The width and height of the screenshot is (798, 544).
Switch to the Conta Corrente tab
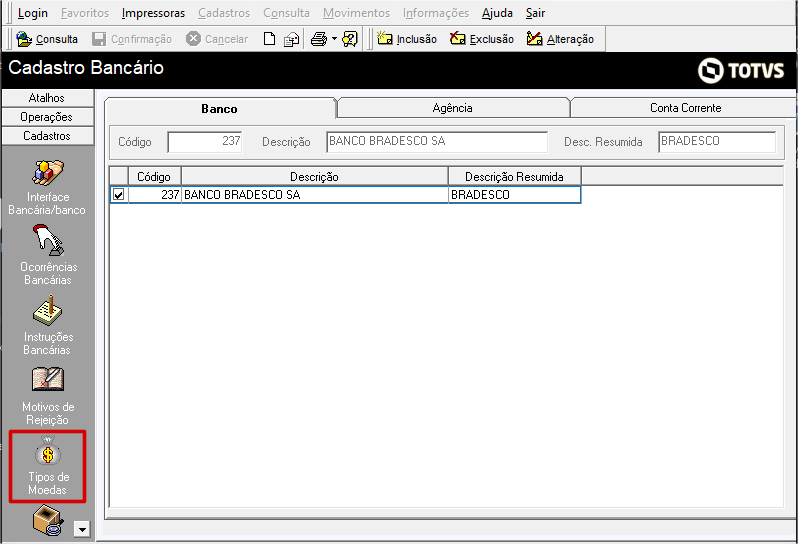pyautogui.click(x=685, y=108)
